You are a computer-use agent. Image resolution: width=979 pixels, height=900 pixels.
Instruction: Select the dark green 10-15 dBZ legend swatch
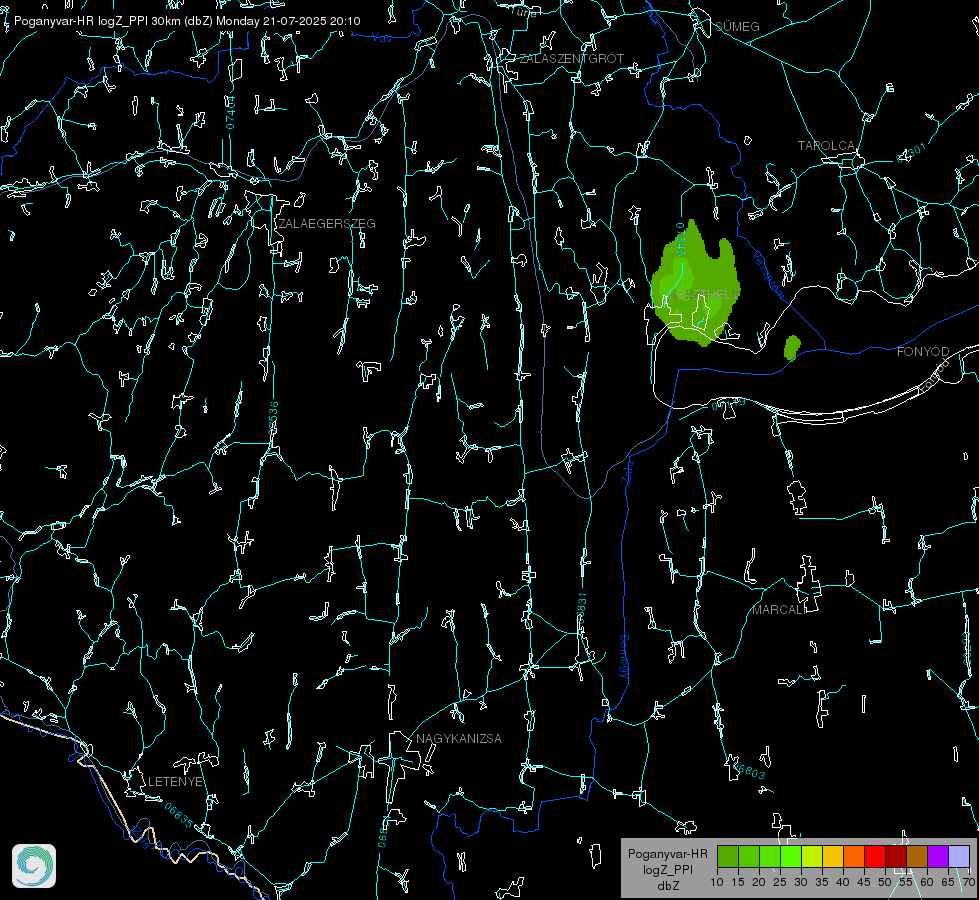[x=728, y=856]
